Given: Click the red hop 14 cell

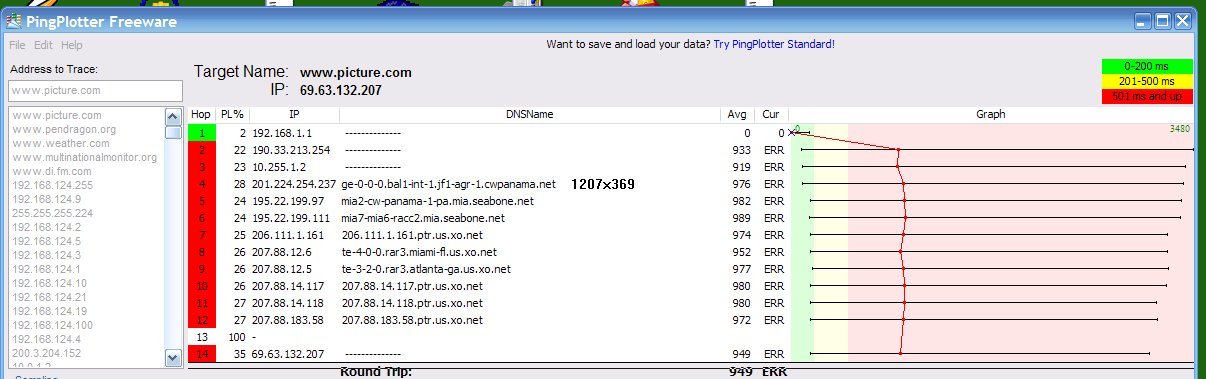Looking at the screenshot, I should point(201,354).
